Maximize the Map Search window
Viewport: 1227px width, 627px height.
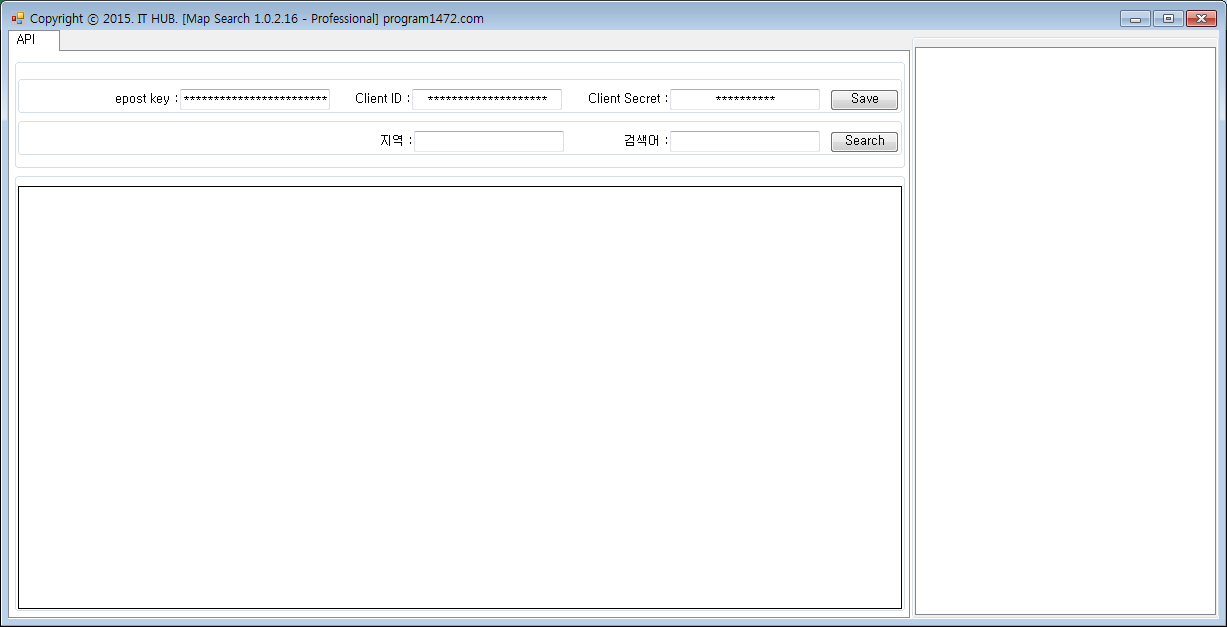pos(1167,19)
